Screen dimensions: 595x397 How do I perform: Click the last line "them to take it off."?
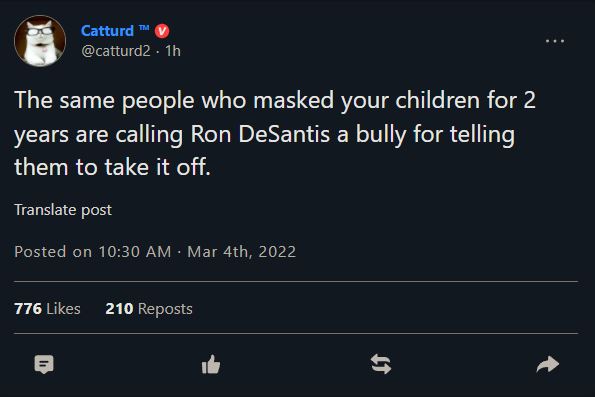[x=112, y=167]
